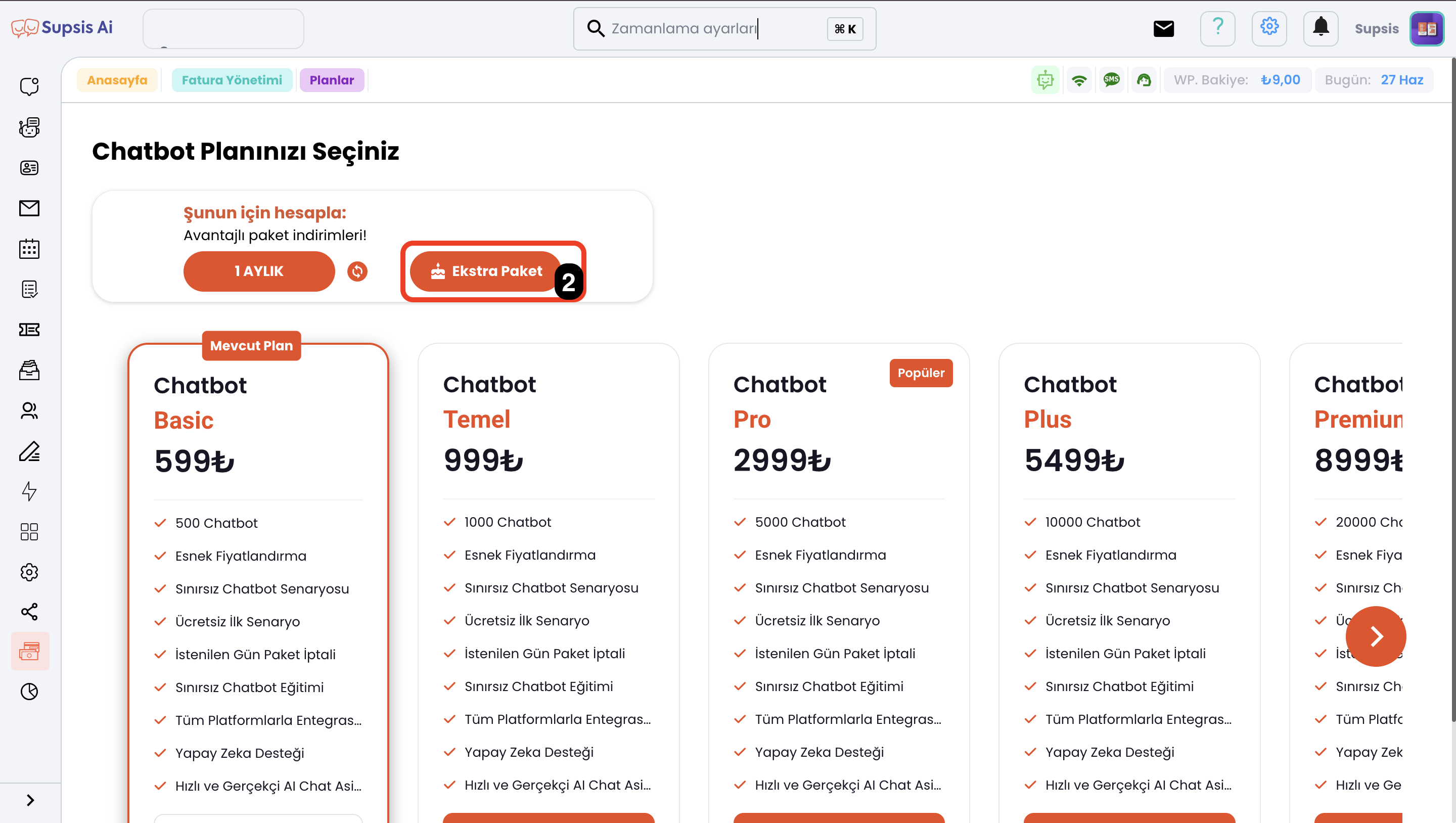Open the mail envelope icon in sidebar

coord(29,209)
